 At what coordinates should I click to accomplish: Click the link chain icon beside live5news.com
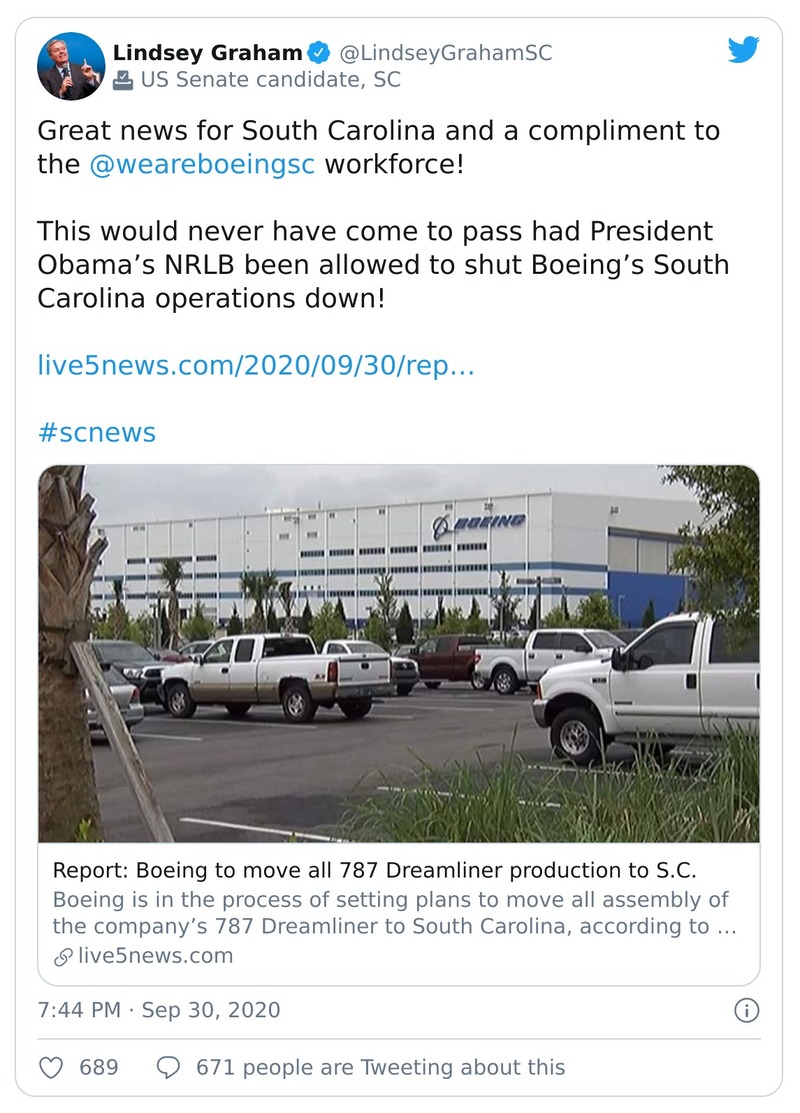(63, 956)
